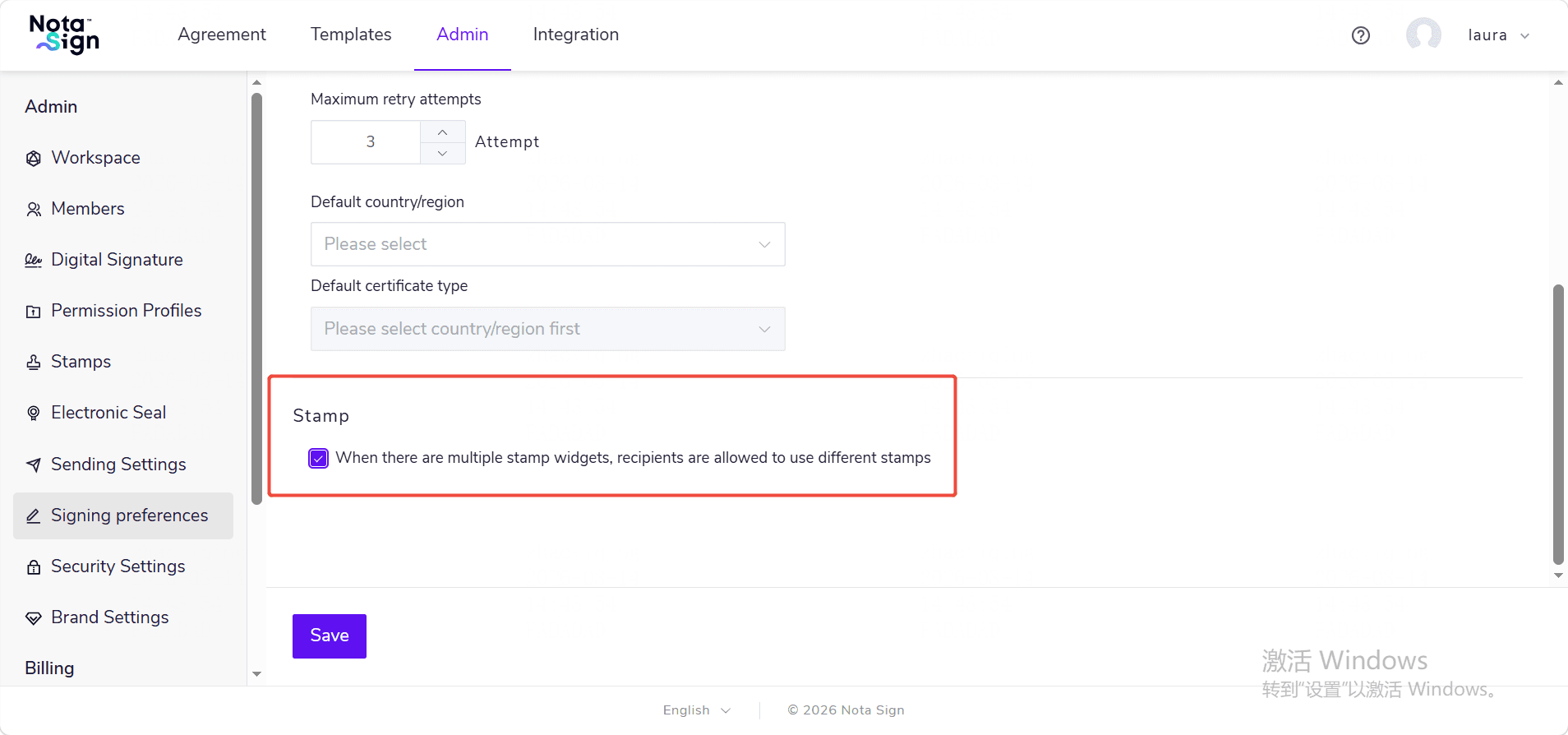Click the Electronic Seal icon

(34, 414)
